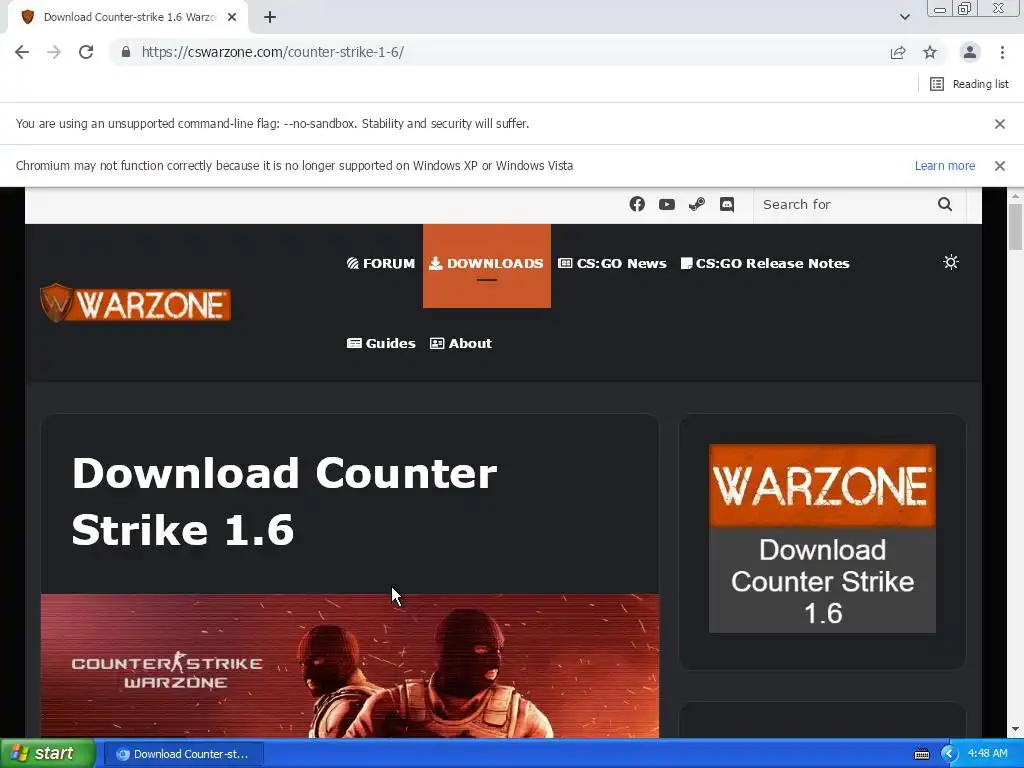Visit the Warzone Facebook page
This screenshot has width=1024, height=768.
pyautogui.click(x=637, y=204)
